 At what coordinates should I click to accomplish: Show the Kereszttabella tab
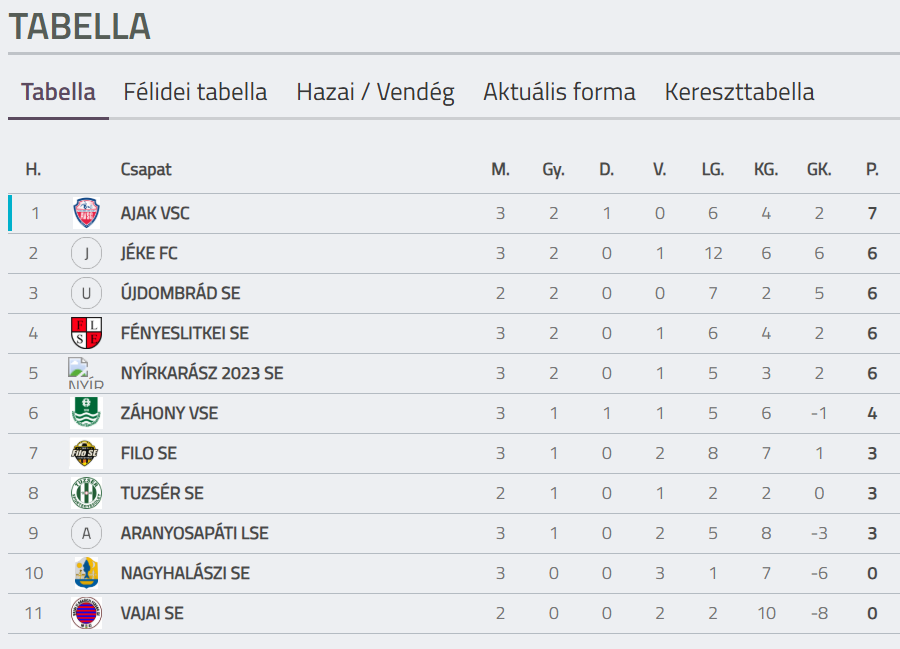click(739, 92)
